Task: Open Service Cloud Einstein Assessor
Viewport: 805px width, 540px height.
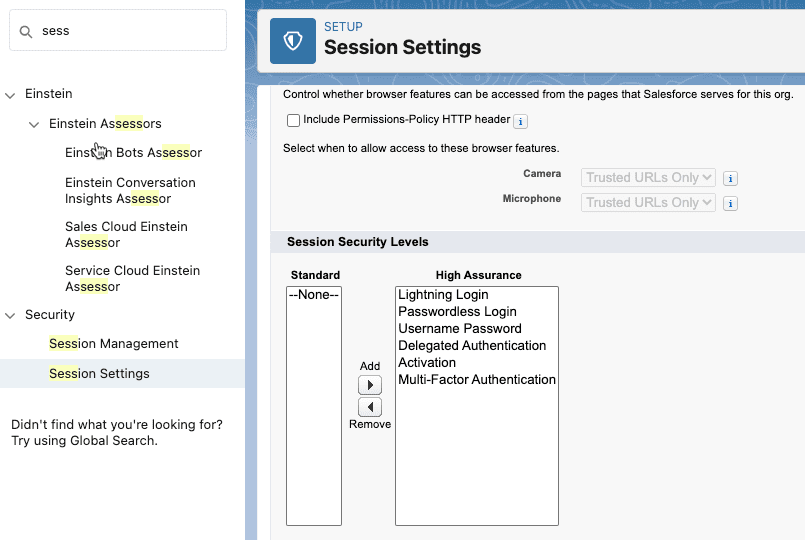Action: coord(132,278)
